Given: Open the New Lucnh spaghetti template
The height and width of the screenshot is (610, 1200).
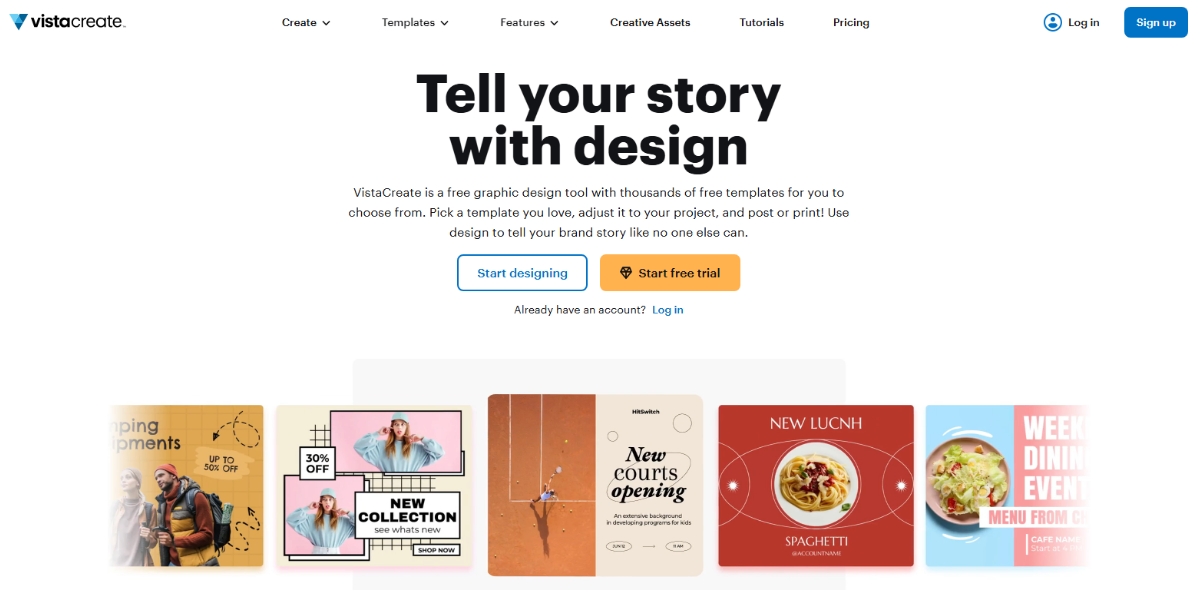Looking at the screenshot, I should [816, 485].
